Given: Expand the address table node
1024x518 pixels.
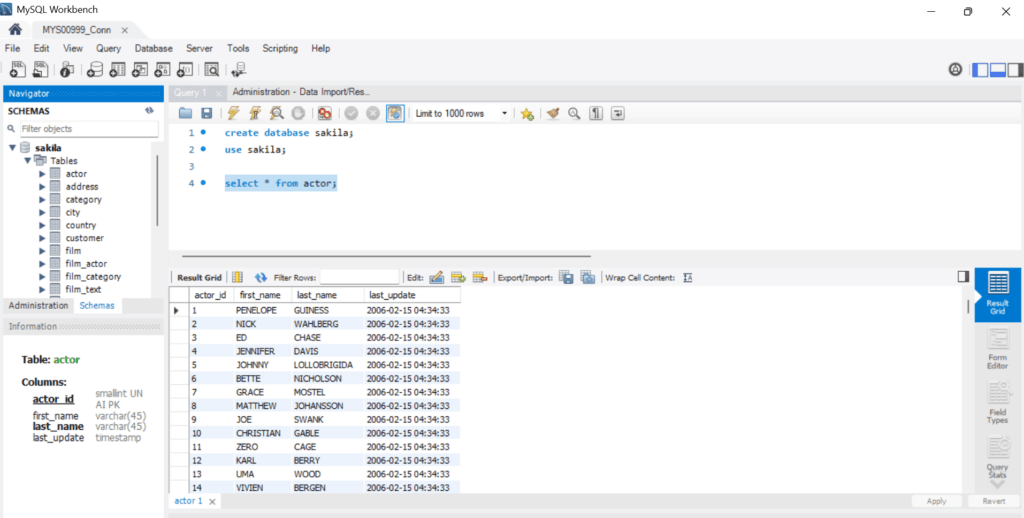Looking at the screenshot, I should (x=42, y=187).
